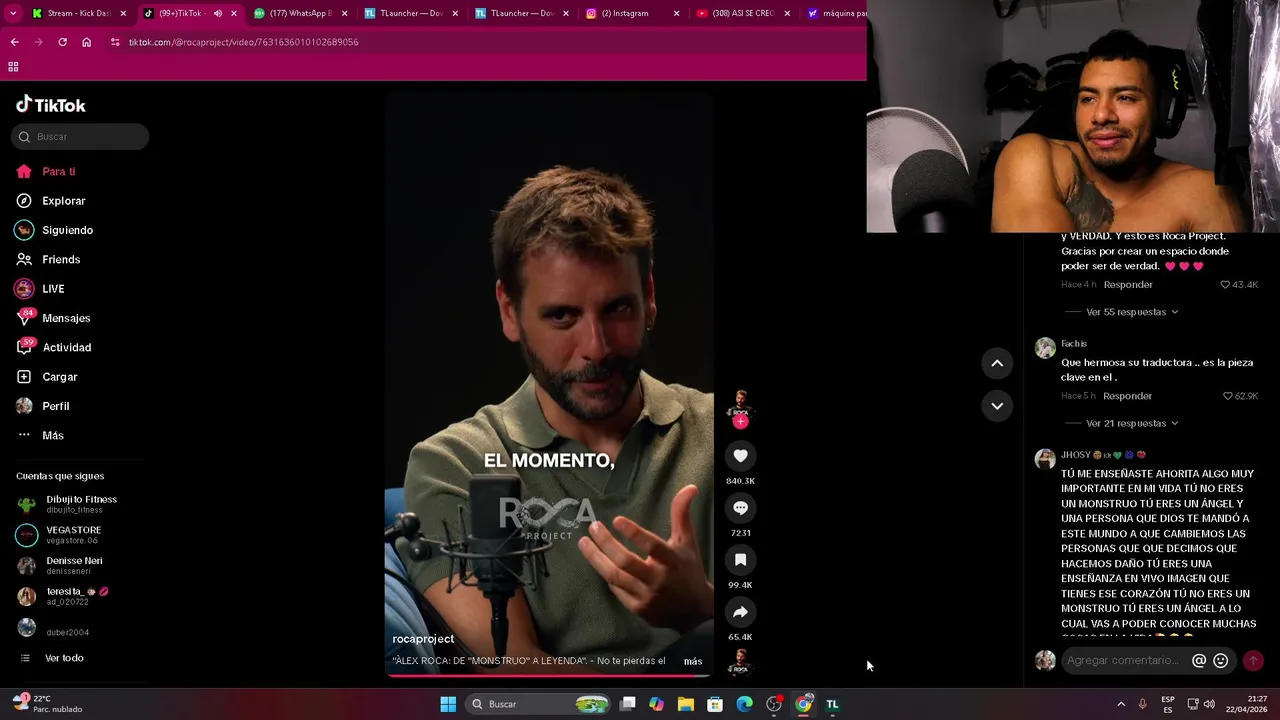Switch to the YouTube ASI SE CREO tab
The width and height of the screenshot is (1280, 720).
[x=743, y=13]
